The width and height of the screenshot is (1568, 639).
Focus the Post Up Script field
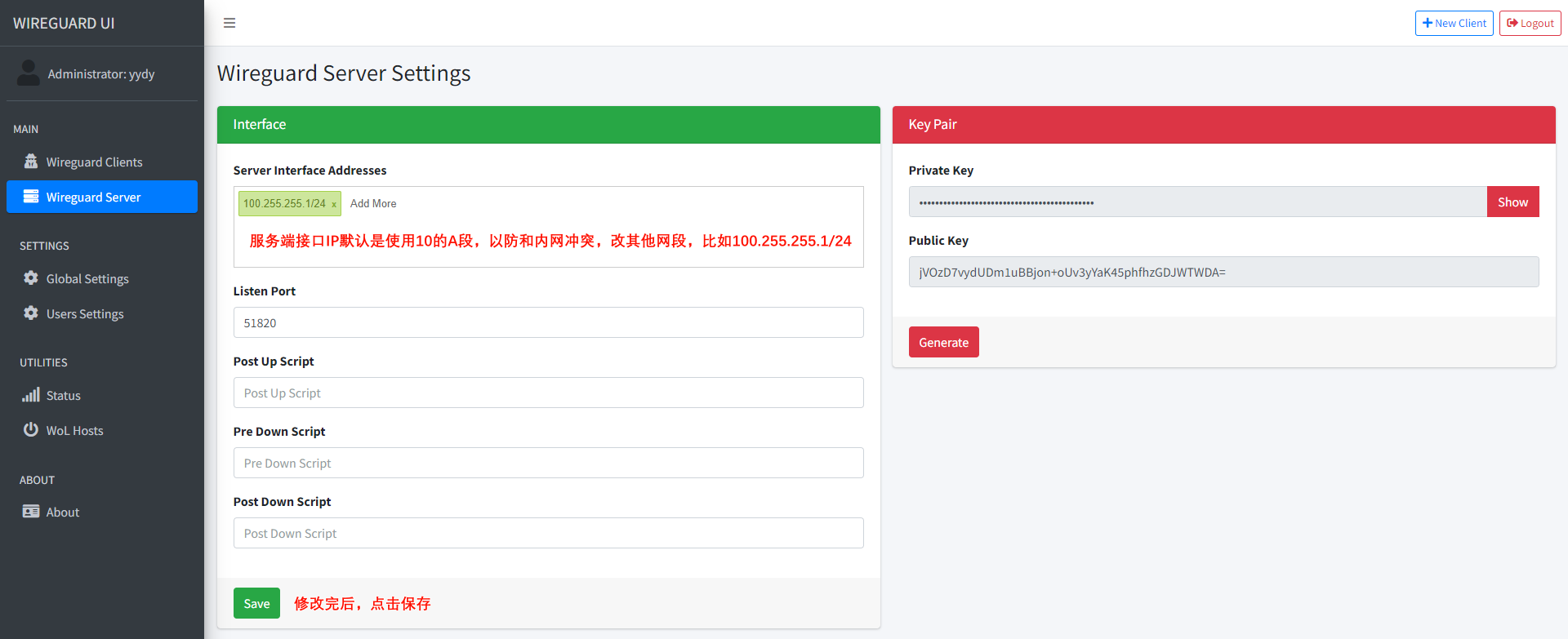(x=549, y=393)
